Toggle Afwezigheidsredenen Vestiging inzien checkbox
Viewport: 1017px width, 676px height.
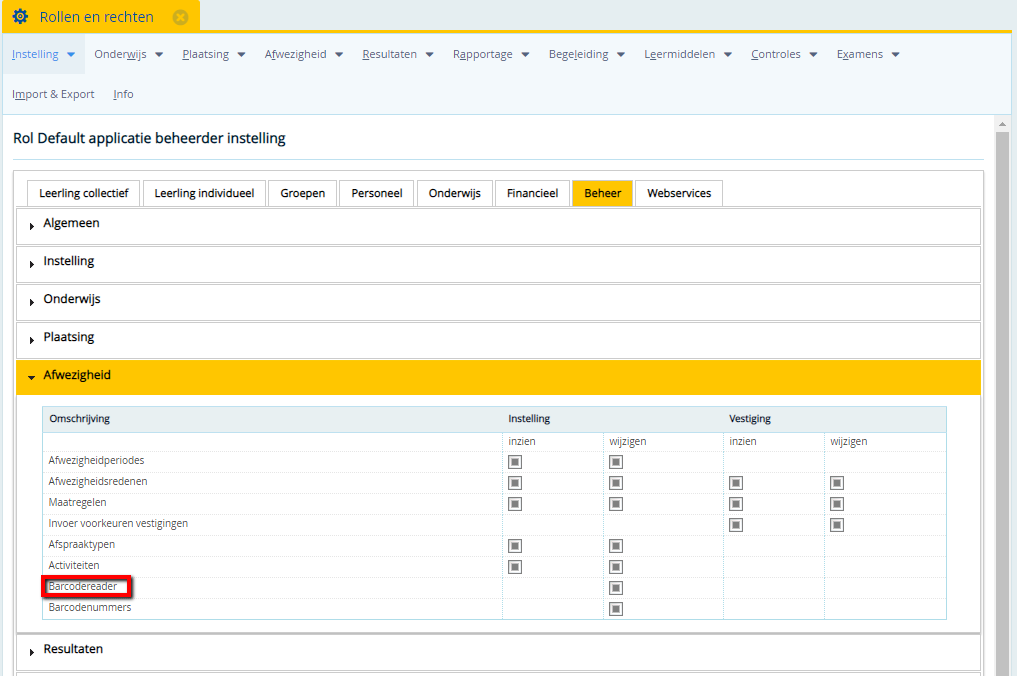(x=736, y=483)
